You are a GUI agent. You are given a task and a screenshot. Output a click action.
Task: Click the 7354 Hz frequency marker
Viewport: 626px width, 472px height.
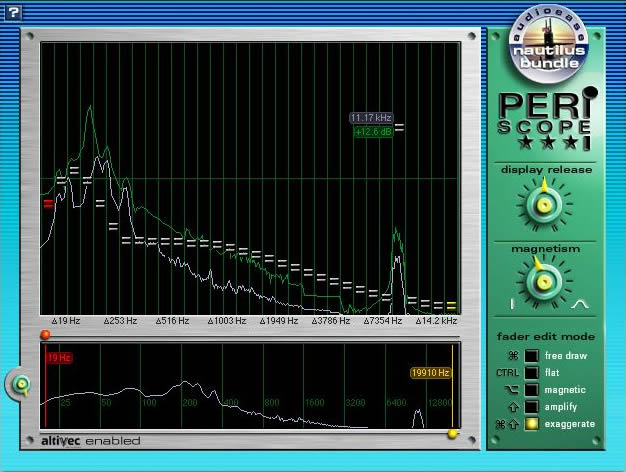(383, 322)
